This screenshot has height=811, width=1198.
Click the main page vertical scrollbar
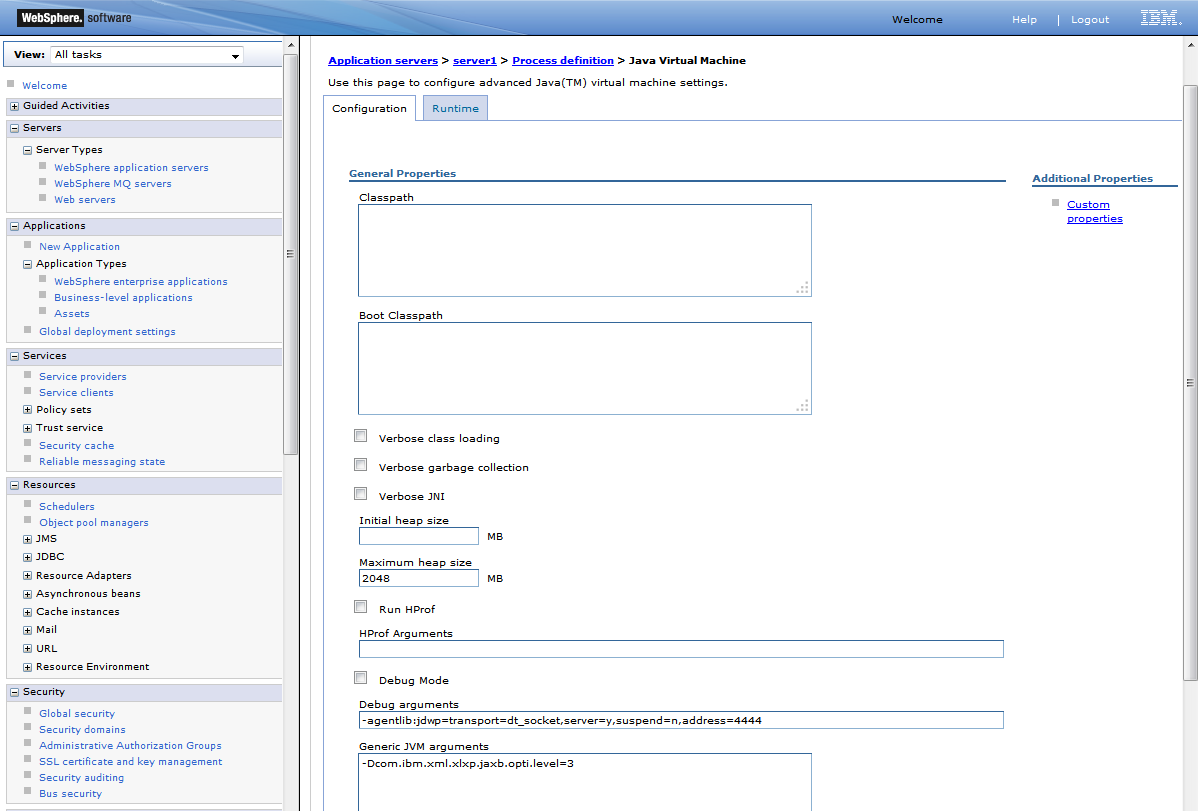(1190, 382)
